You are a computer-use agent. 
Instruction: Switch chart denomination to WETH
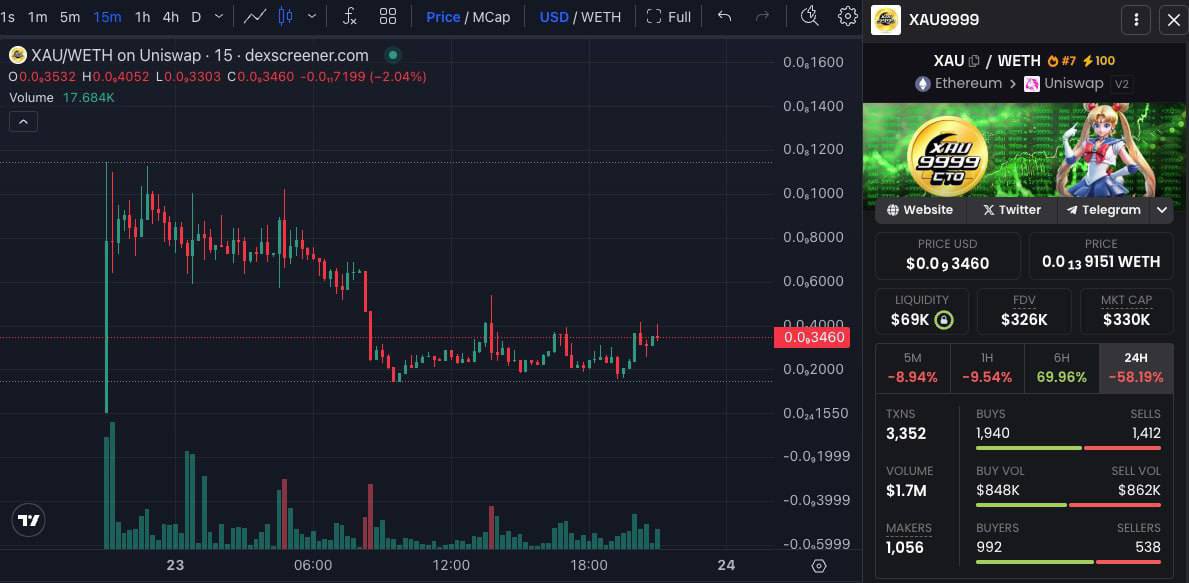tap(601, 17)
